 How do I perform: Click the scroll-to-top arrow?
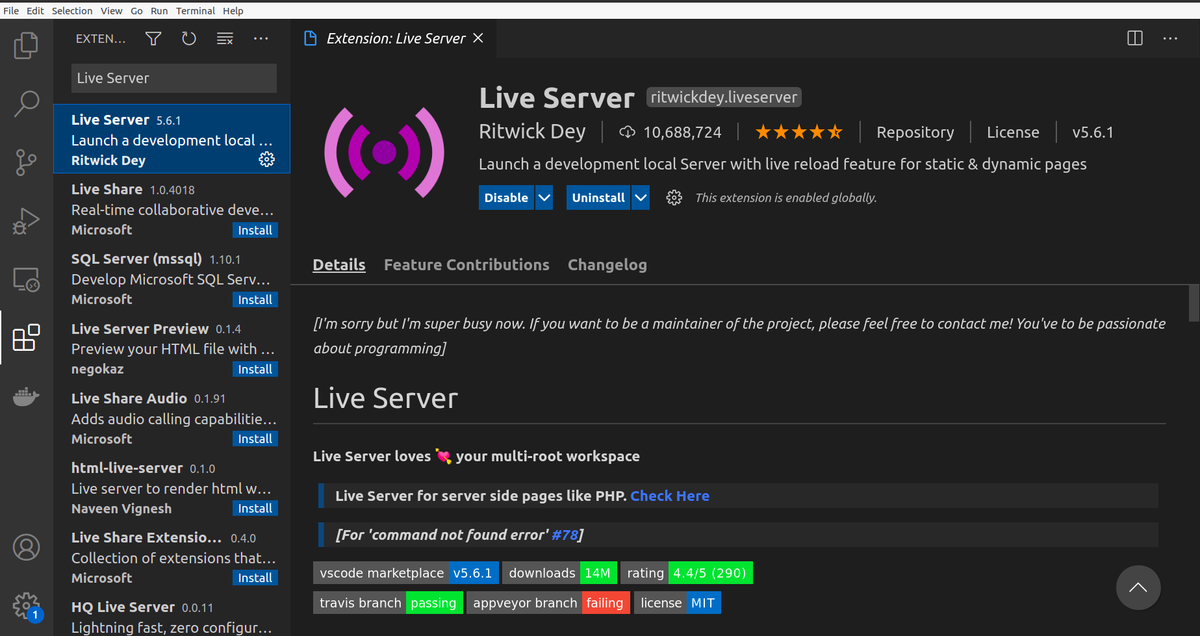pyautogui.click(x=1138, y=588)
